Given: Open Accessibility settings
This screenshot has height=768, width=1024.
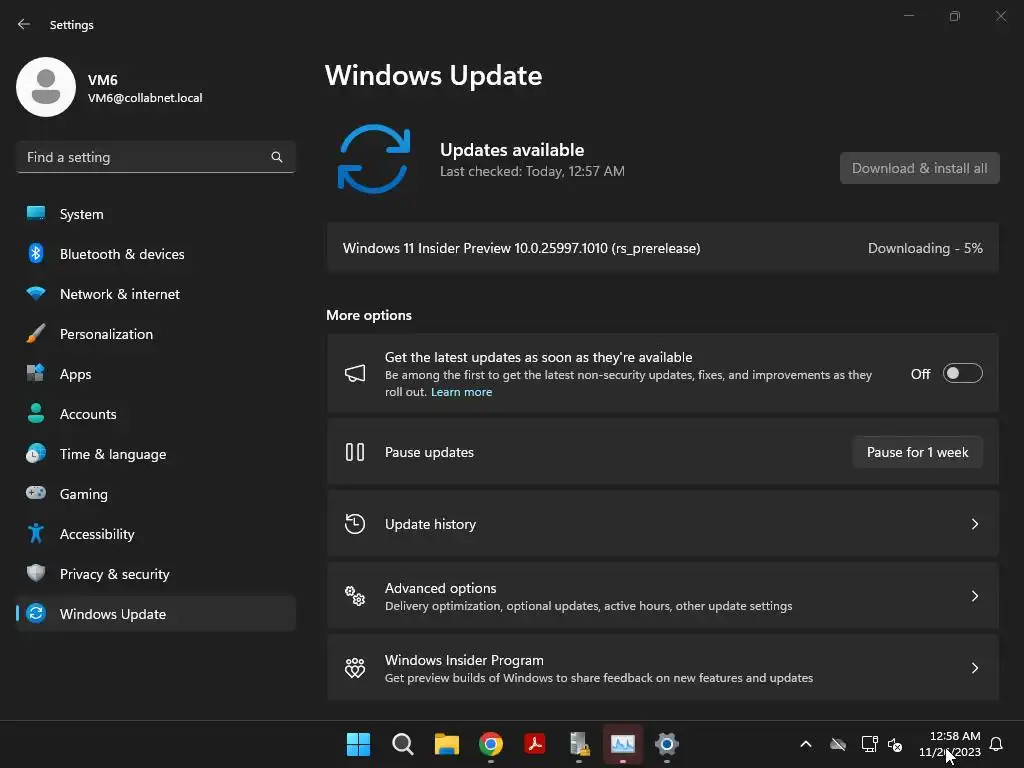Looking at the screenshot, I should tap(156, 534).
